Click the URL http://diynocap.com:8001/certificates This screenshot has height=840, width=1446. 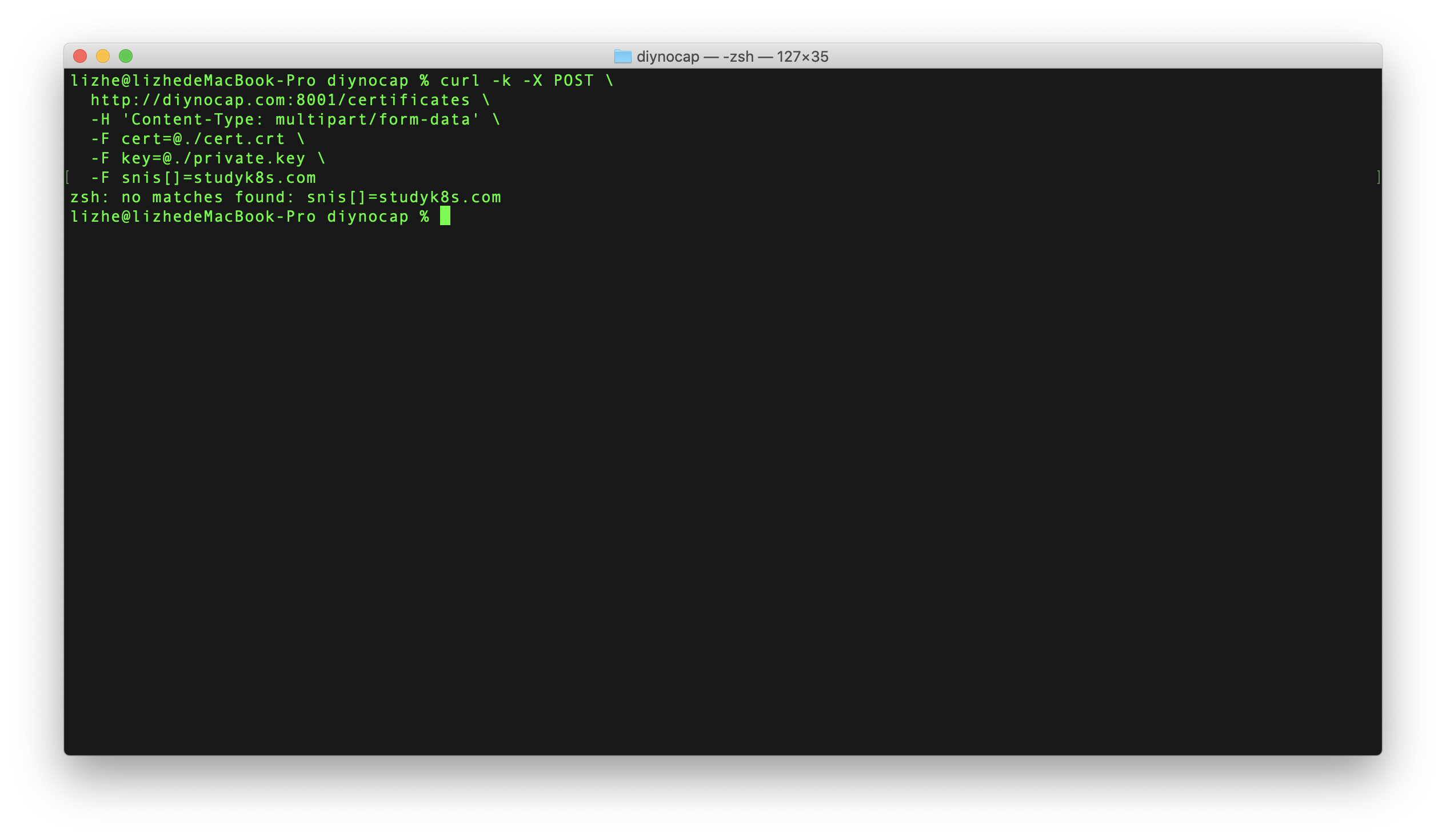click(x=281, y=101)
